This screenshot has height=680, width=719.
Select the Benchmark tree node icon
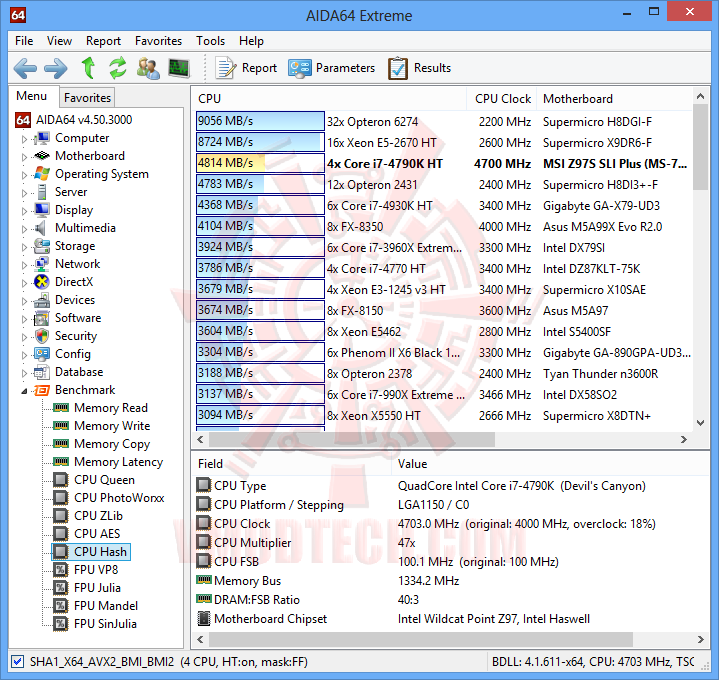coord(42,390)
